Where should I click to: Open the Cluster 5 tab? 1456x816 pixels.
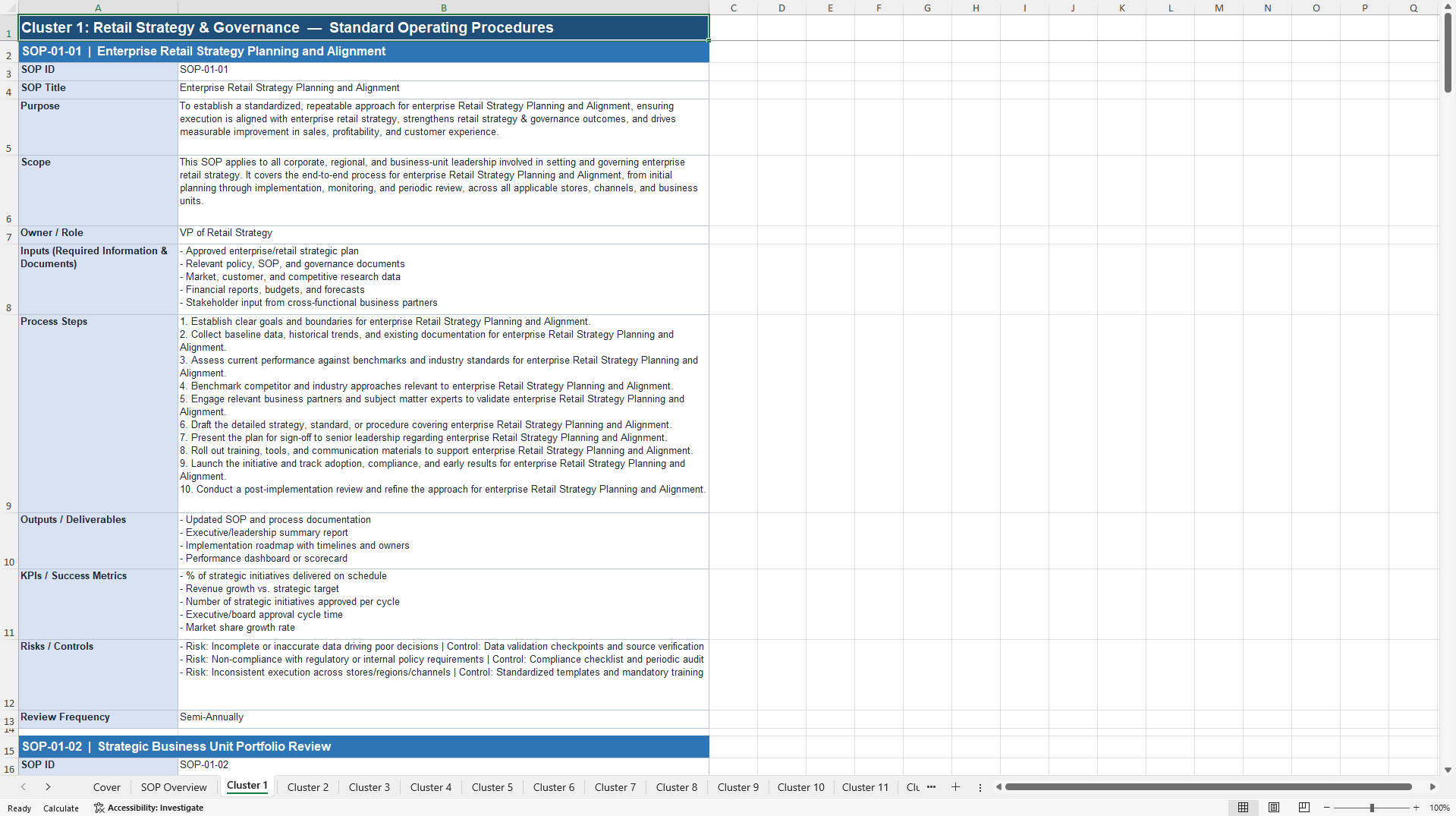pyautogui.click(x=492, y=787)
